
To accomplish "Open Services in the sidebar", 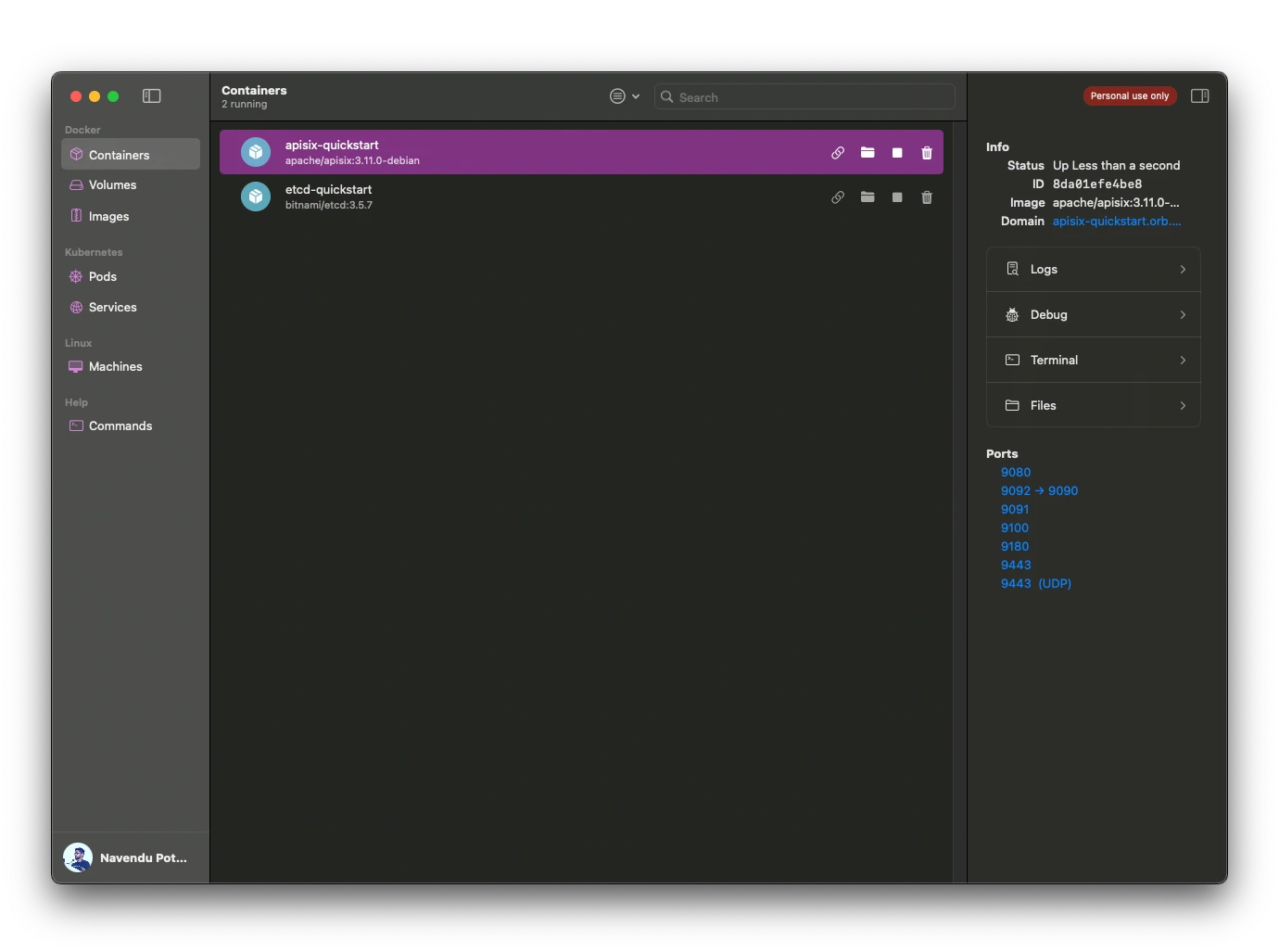I will tap(131, 307).
